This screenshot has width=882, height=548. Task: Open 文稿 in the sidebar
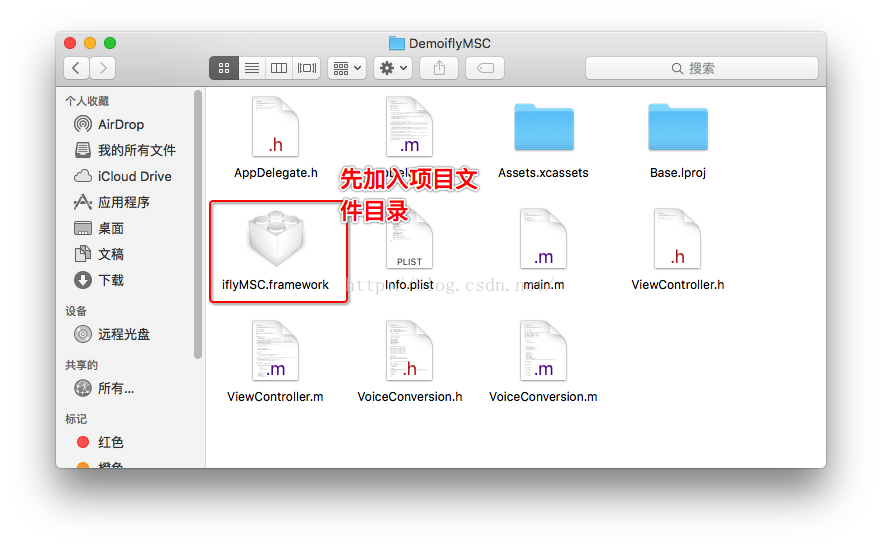click(99, 254)
